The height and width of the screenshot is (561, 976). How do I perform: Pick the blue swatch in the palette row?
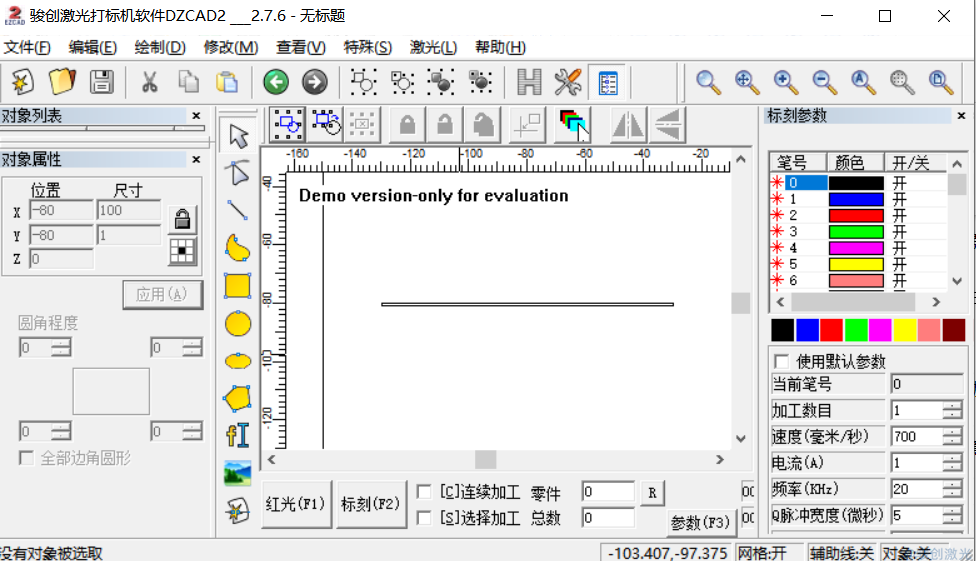point(807,330)
